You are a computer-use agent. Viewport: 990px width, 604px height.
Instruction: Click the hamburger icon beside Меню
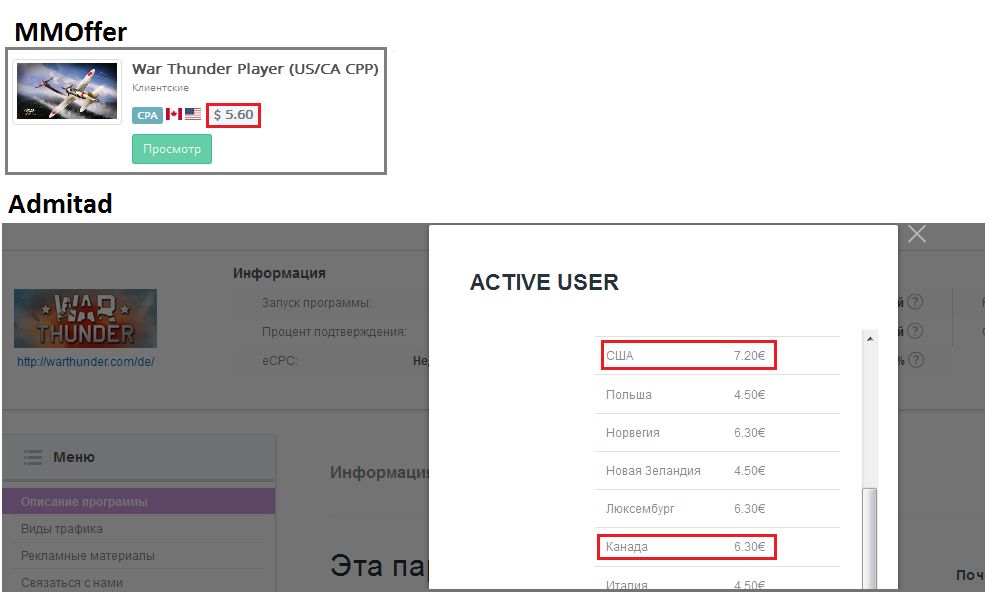coord(33,457)
